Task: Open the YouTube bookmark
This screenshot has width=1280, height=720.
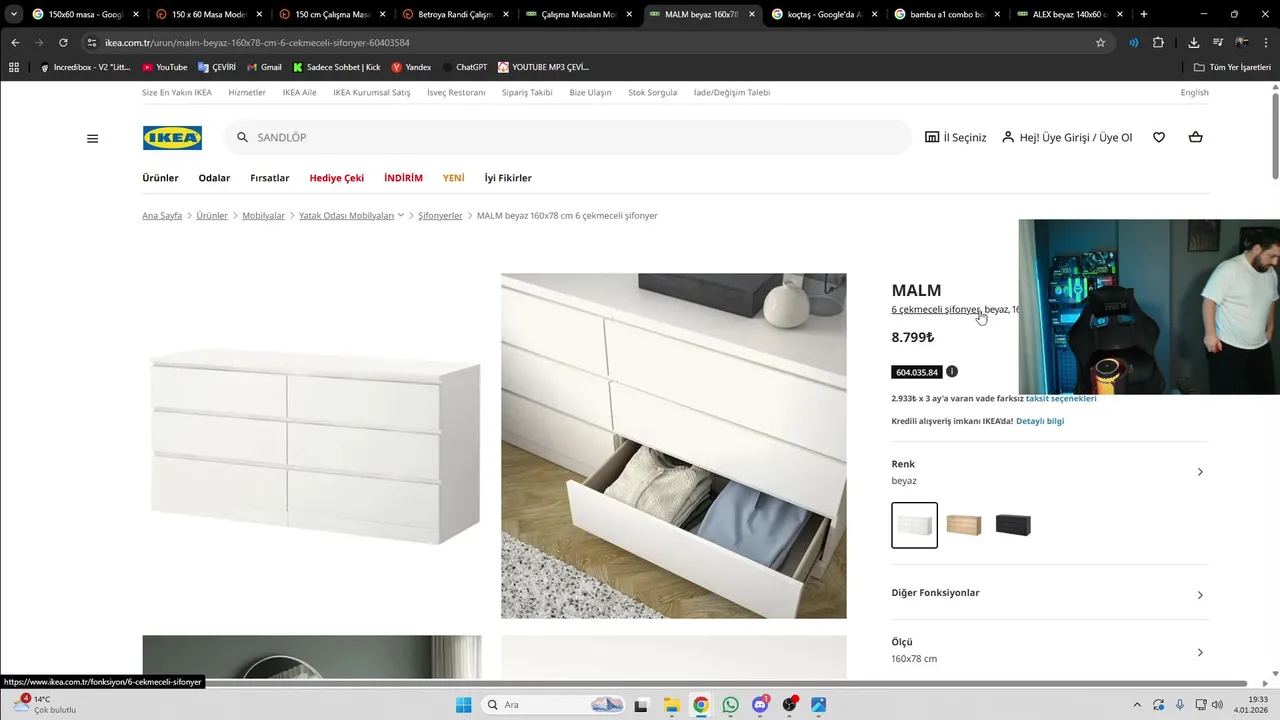Action: tap(165, 67)
